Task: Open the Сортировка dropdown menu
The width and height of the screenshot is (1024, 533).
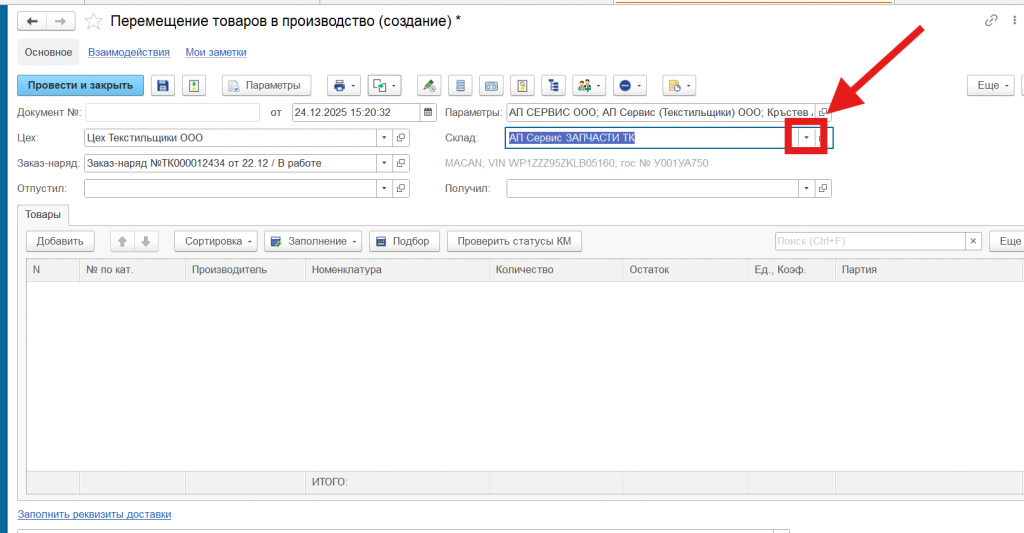Action: tap(216, 241)
